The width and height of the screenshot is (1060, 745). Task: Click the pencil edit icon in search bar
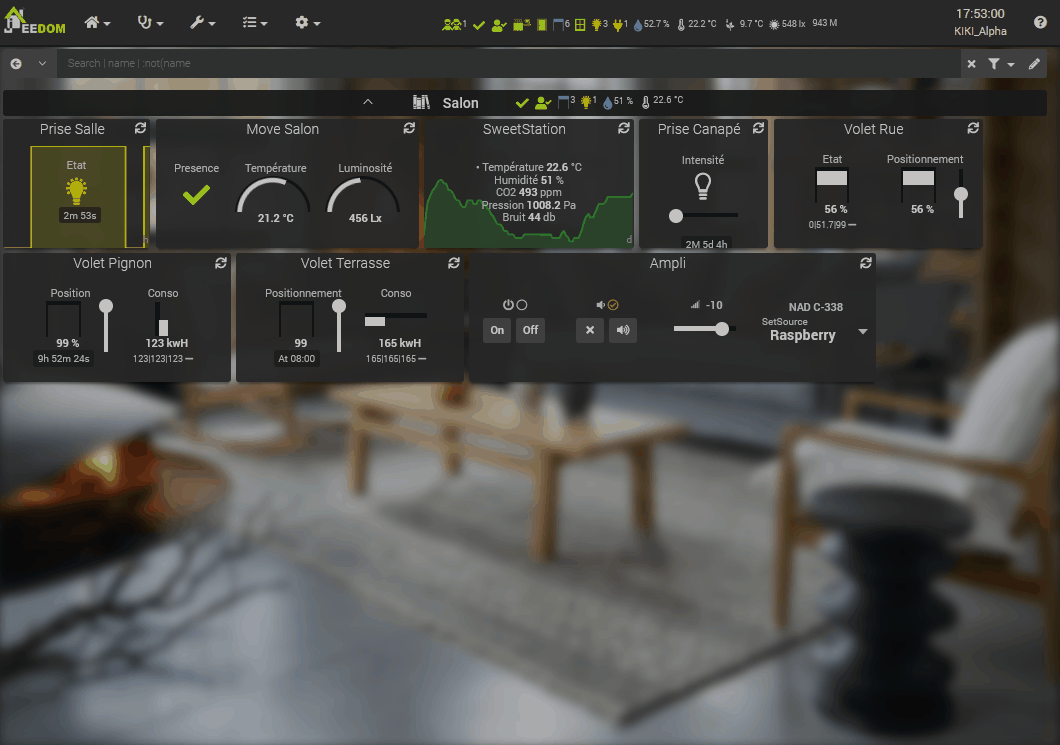pos(1034,63)
